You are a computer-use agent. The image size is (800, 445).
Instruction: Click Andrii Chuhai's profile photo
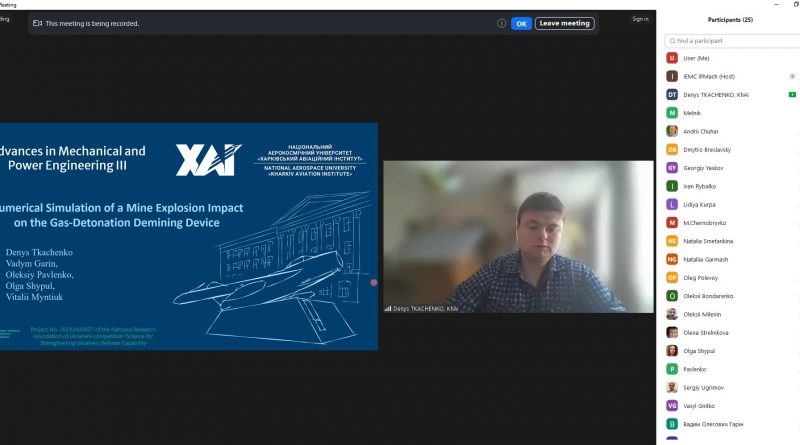point(672,131)
